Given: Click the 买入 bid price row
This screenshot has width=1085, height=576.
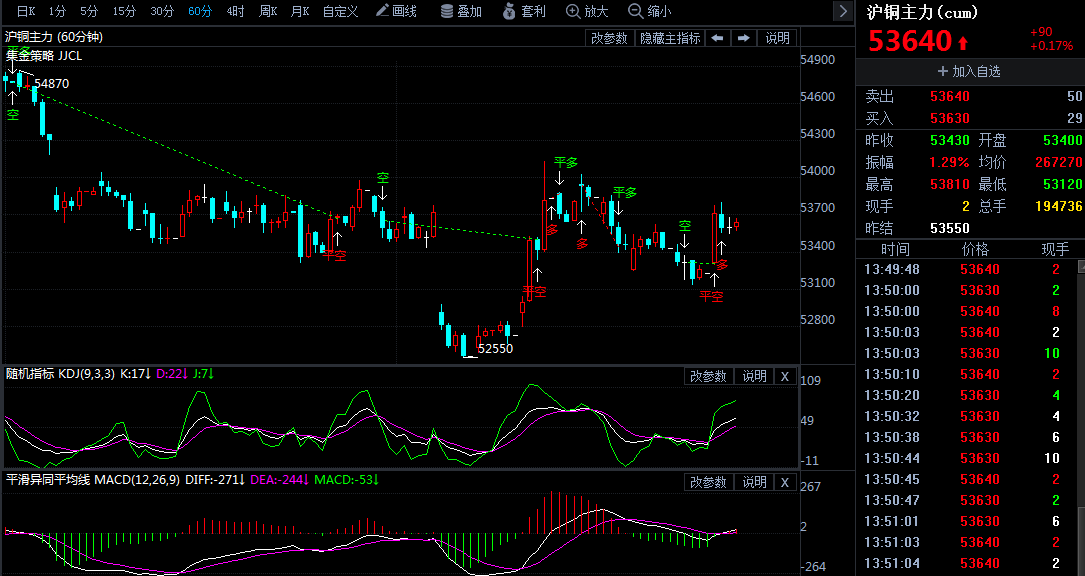Looking at the screenshot, I should coord(970,118).
